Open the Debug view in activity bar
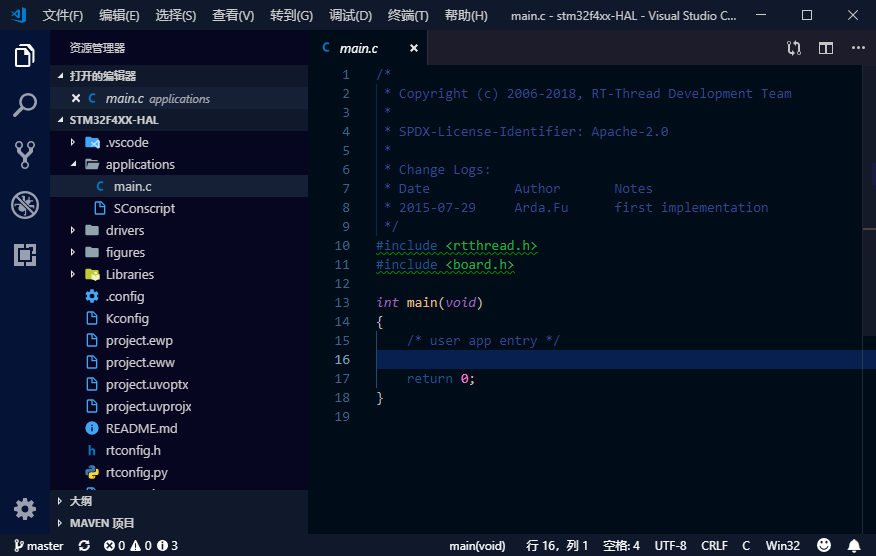876x556 pixels. point(25,205)
